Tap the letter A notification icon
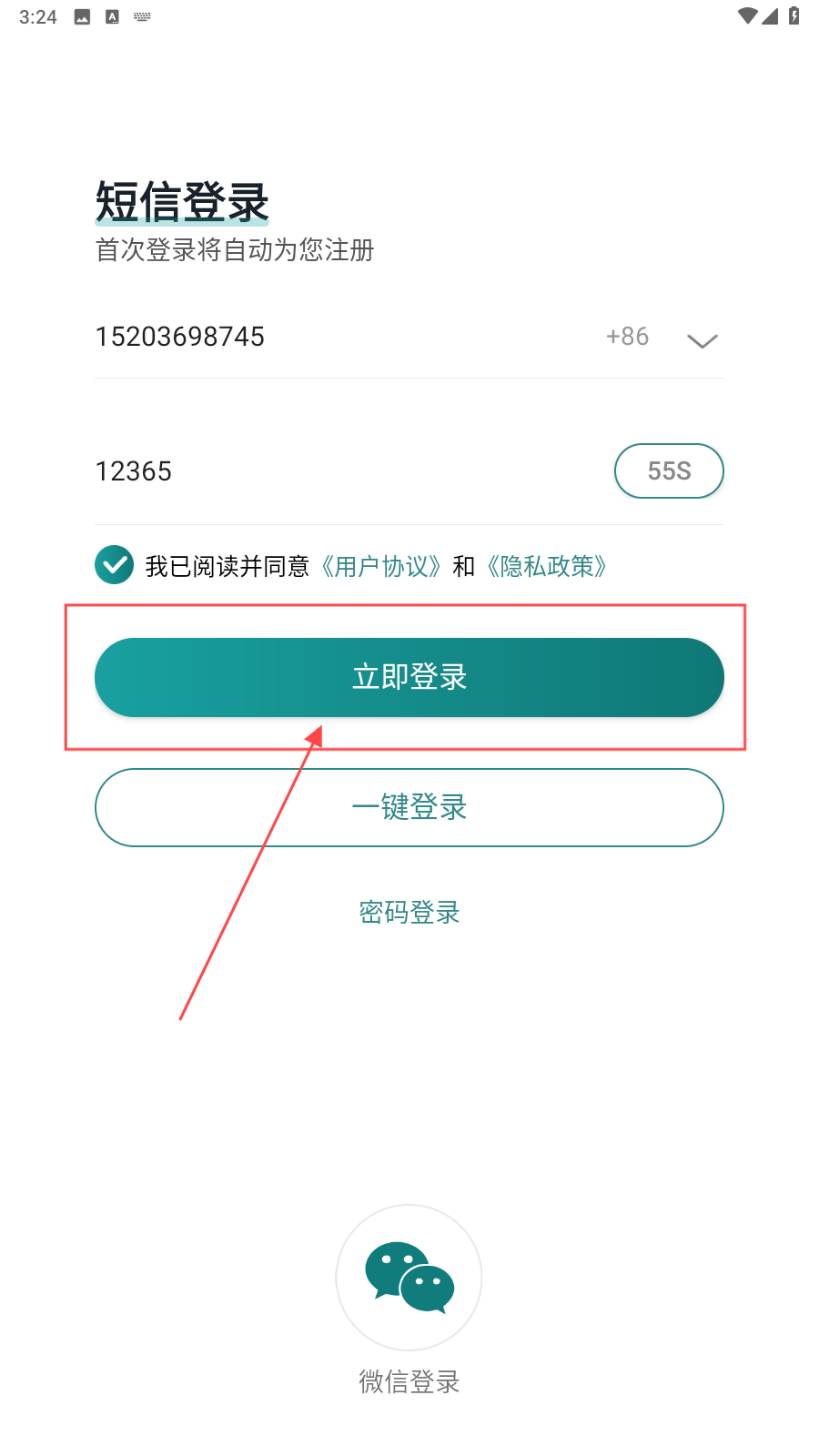Viewport: 819px width, 1456px height. [x=112, y=16]
